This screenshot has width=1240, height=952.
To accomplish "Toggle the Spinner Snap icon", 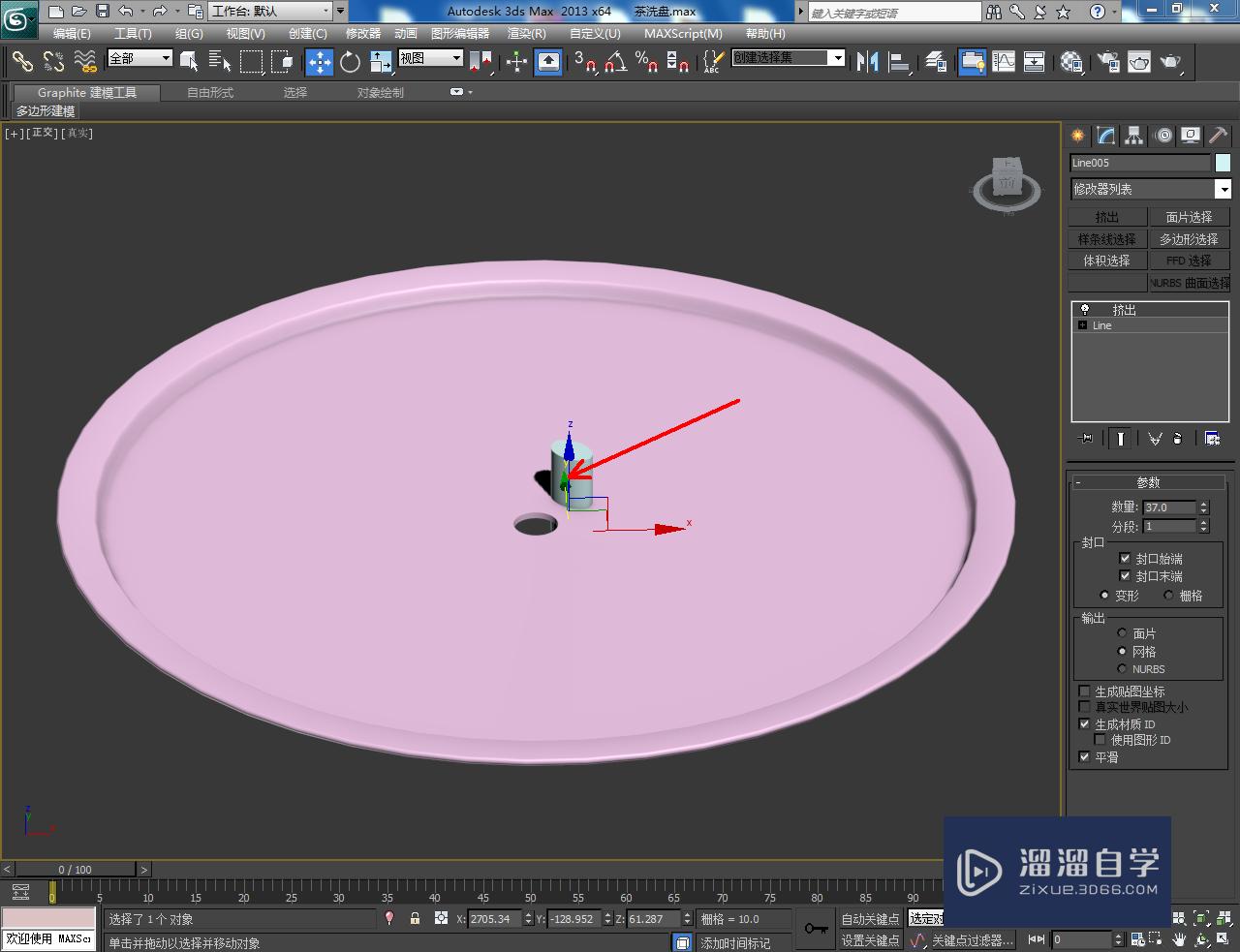I will click(x=677, y=62).
